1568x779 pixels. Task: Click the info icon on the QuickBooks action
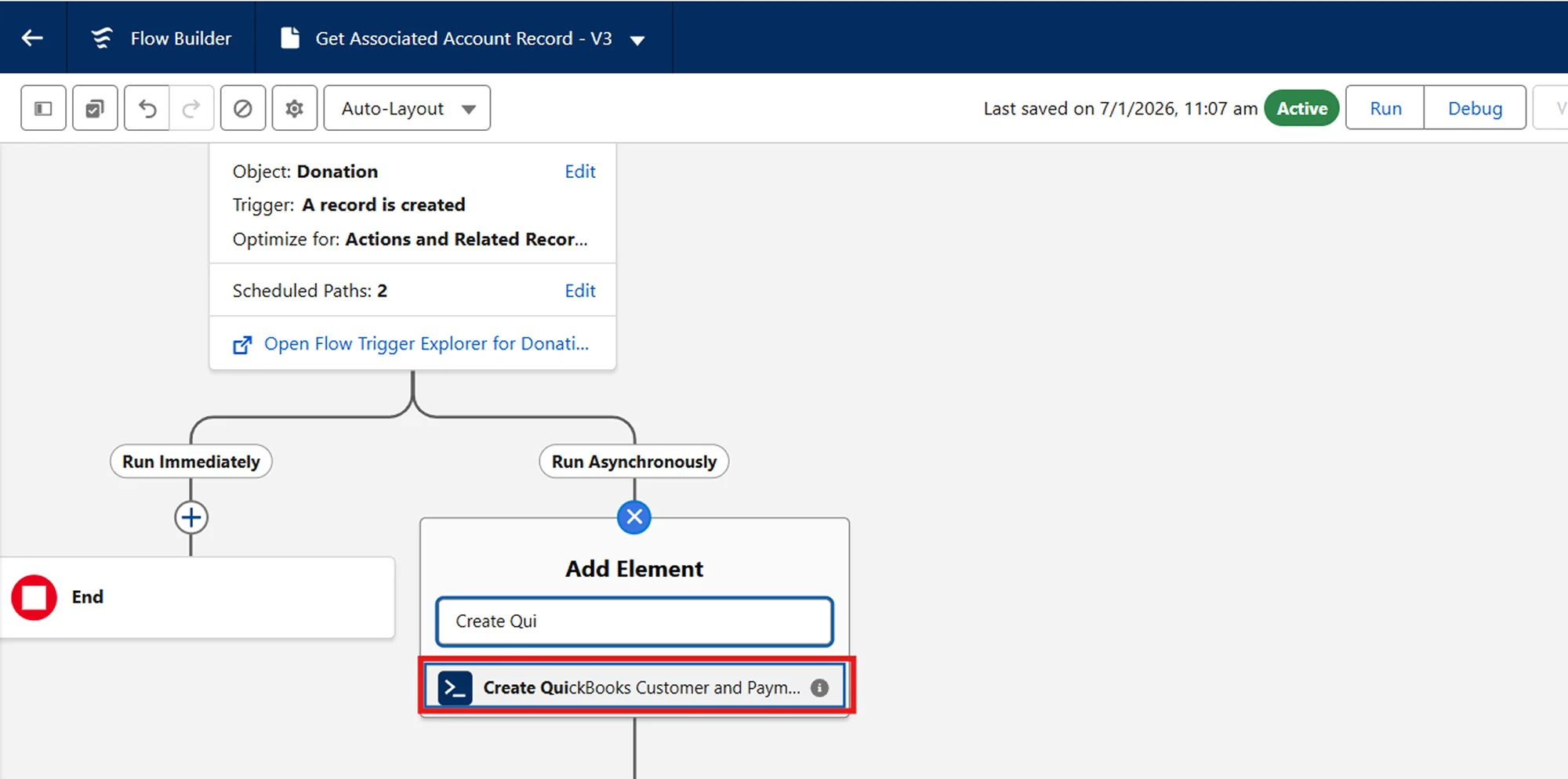[x=818, y=687]
